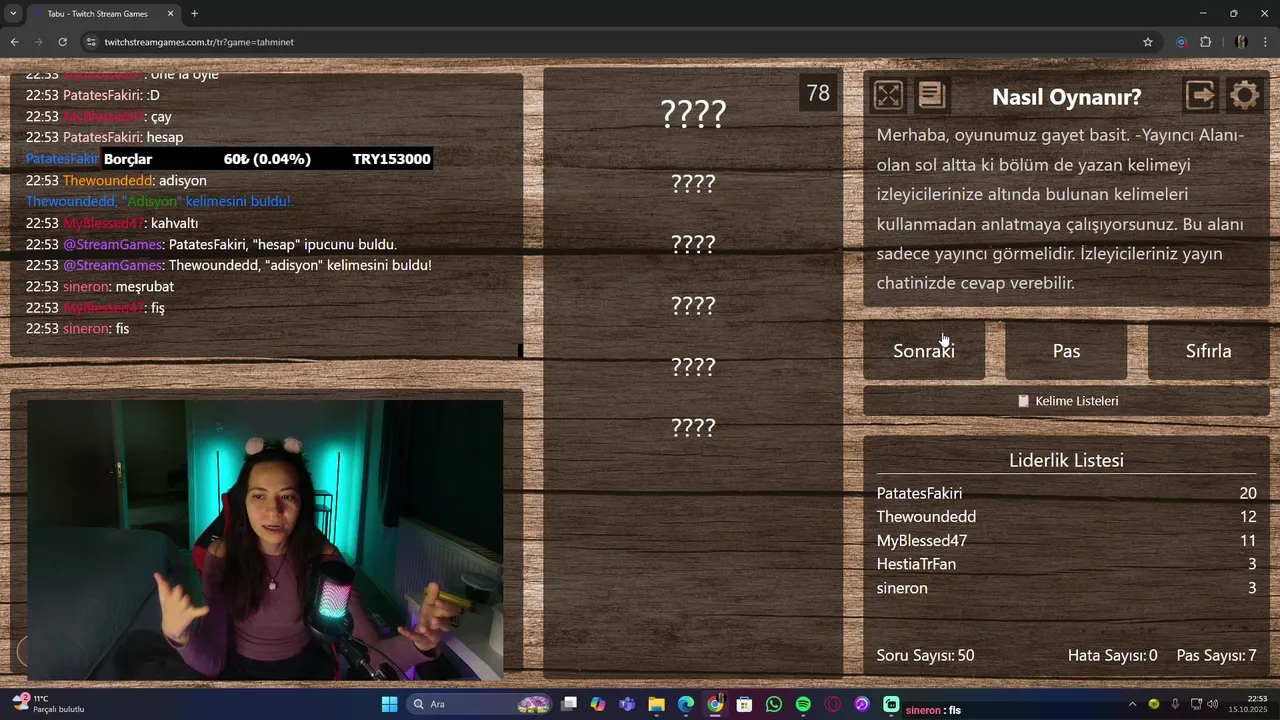Image resolution: width=1280 pixels, height=720 pixels.
Task: Open Chrome's three-dot menu
Action: pyautogui.click(x=1266, y=42)
